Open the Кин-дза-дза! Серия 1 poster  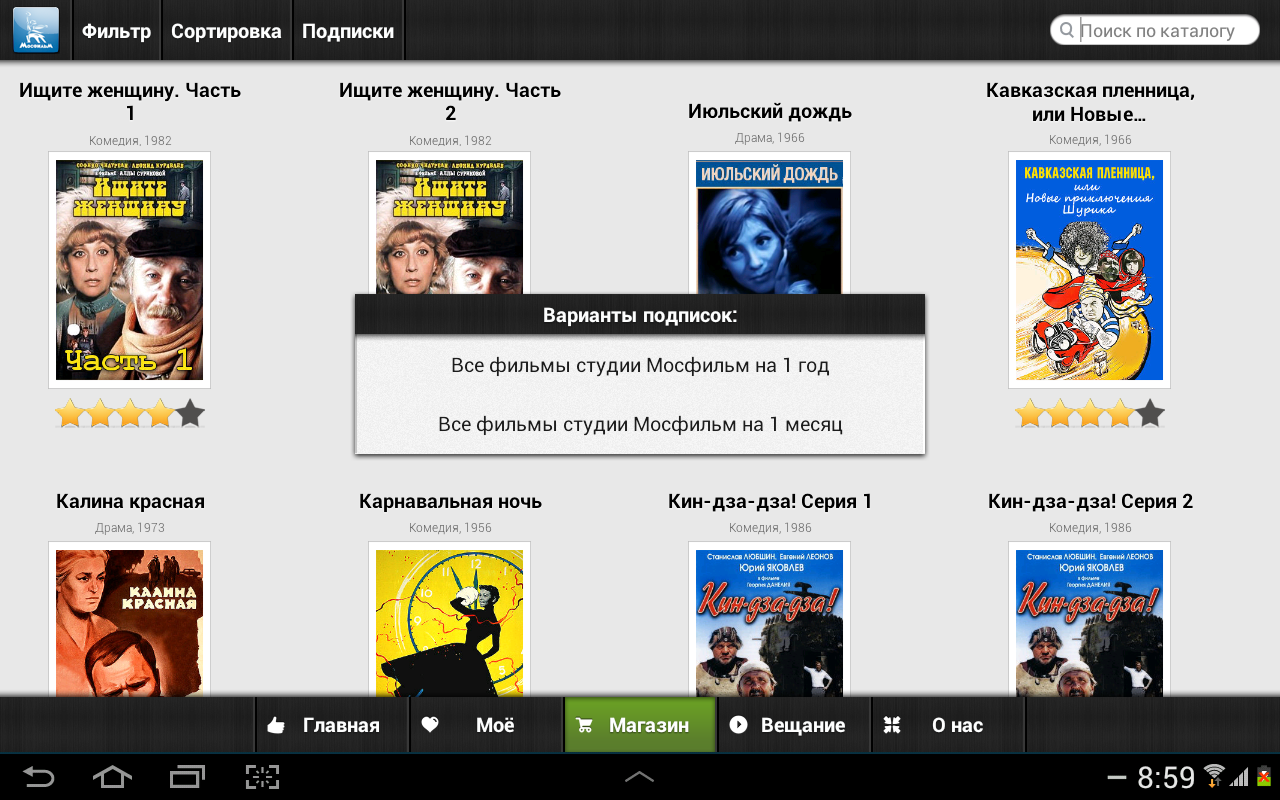click(x=770, y=620)
